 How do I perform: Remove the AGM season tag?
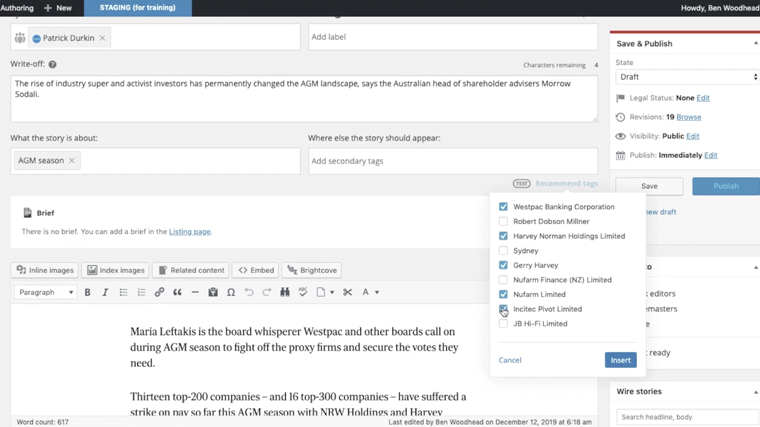tap(72, 160)
